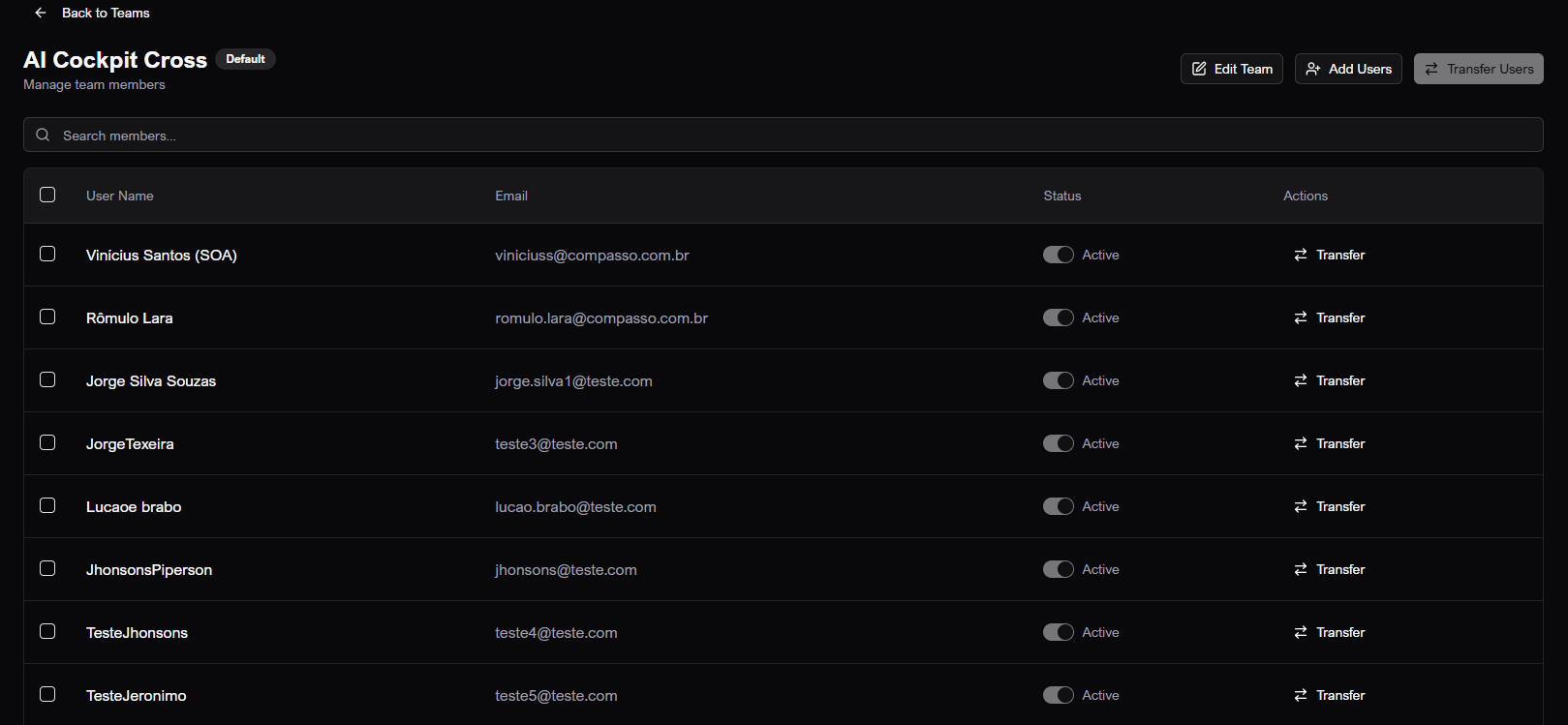
Task: Select the checkbox for Jorge Silva Souzas
Action: [47, 379]
